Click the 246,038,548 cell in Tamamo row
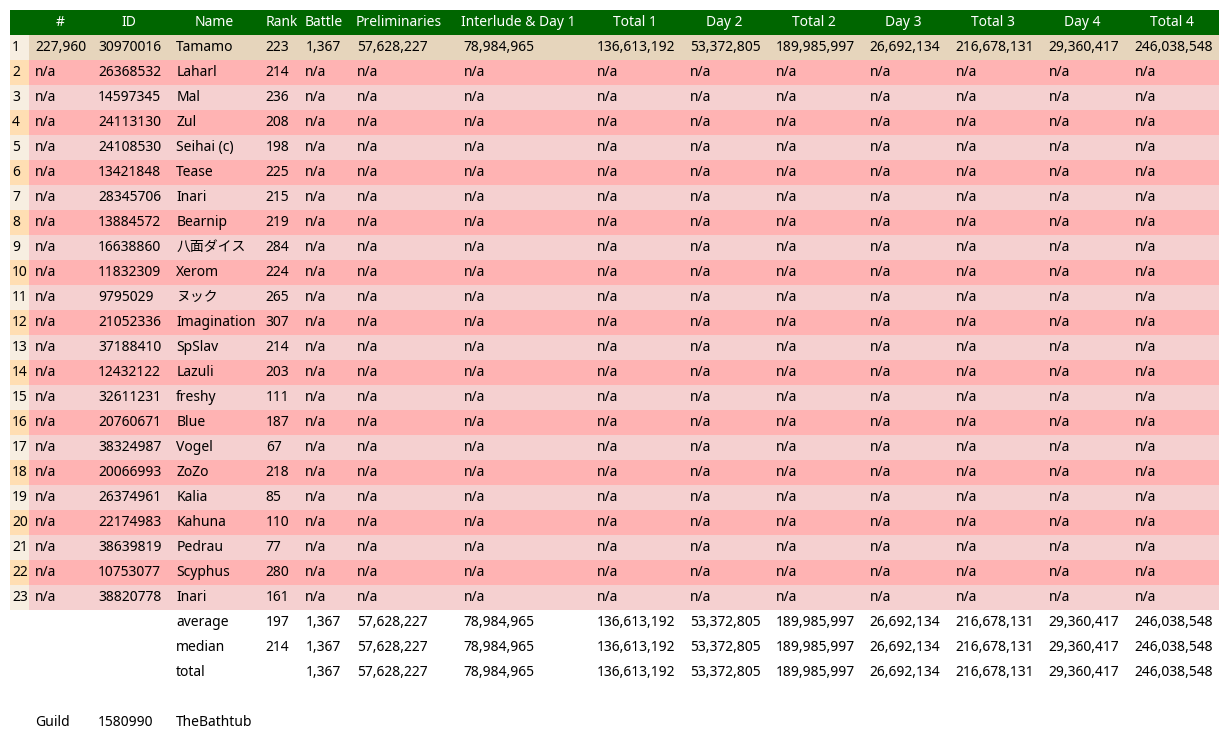 pos(1173,46)
